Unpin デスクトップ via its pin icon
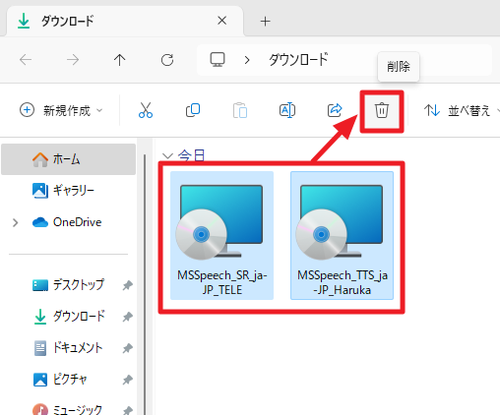 coord(127,285)
